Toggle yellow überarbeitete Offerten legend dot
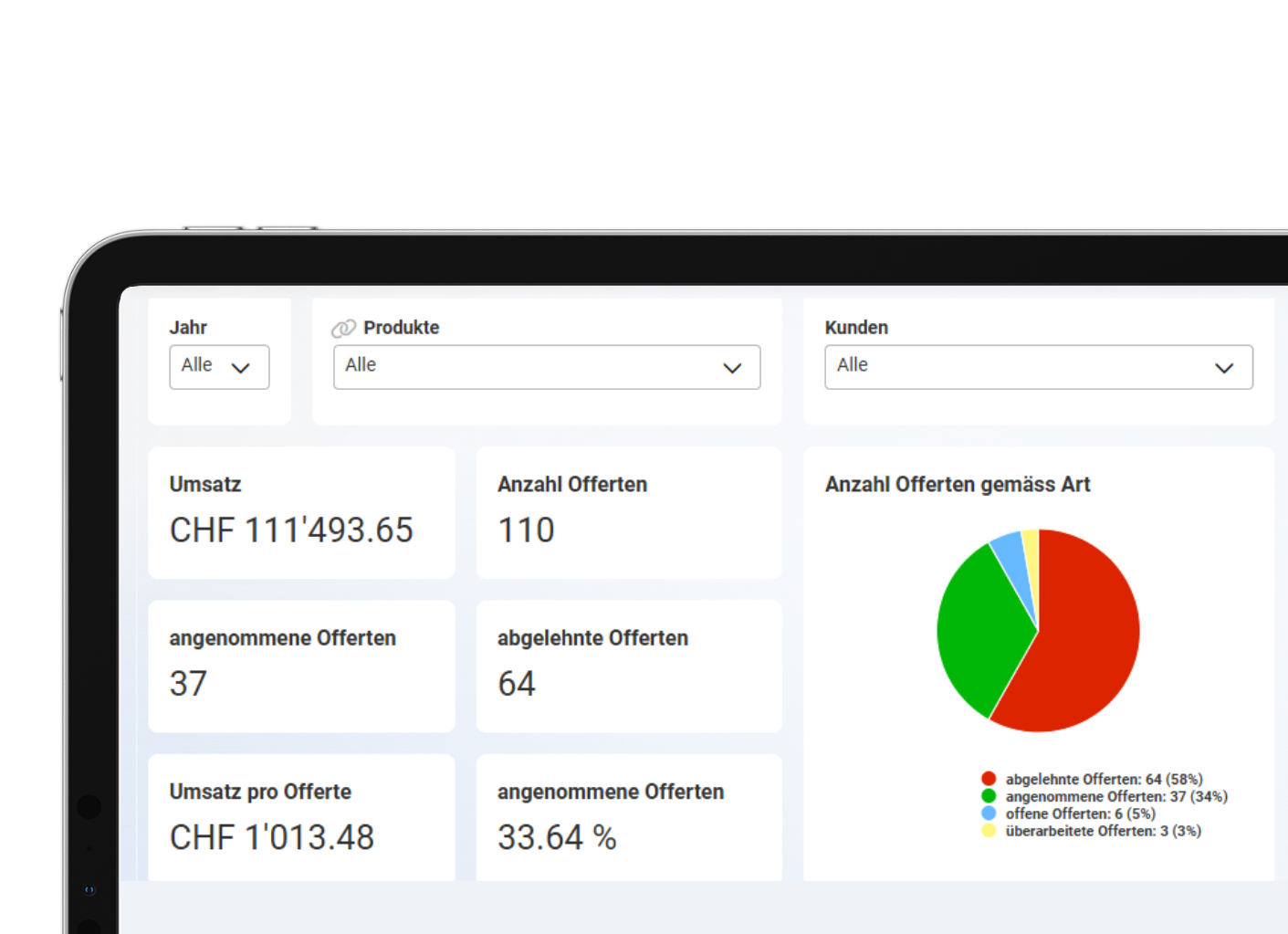 [x=988, y=831]
